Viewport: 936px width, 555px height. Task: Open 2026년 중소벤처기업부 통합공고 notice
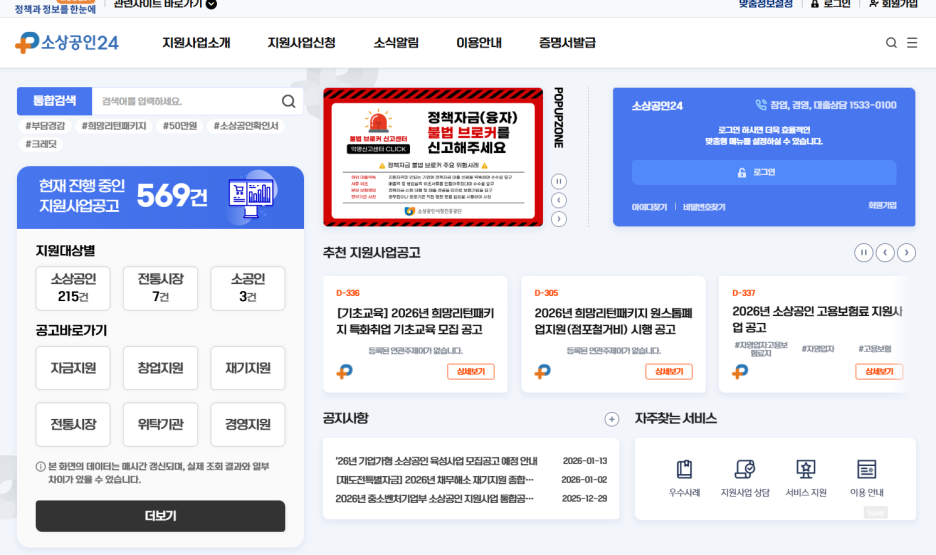[435, 499]
